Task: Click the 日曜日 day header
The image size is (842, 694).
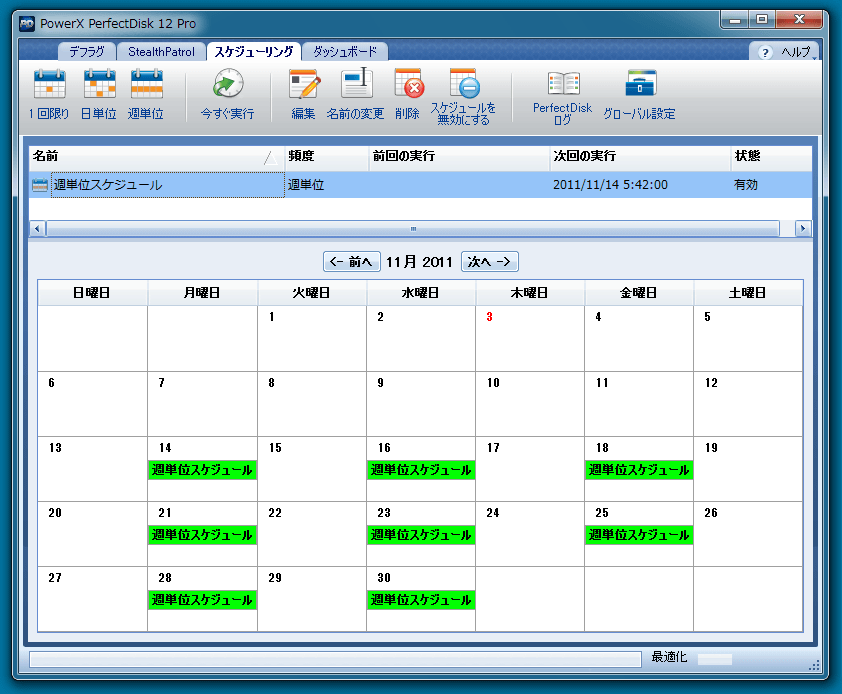Action: (92, 293)
